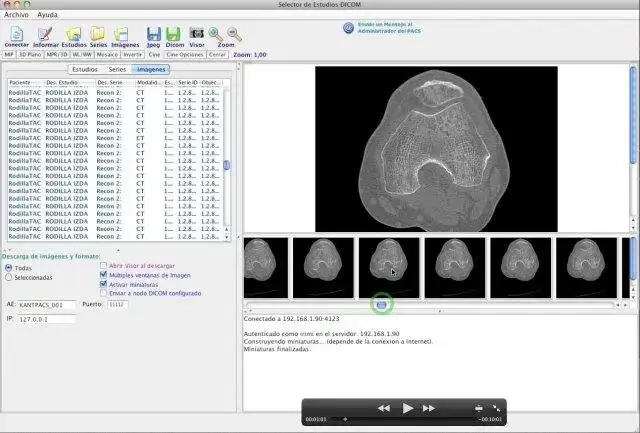640x433 pixels.
Task: Click the thumbnail strip horizontal scrollbar thumb
Action: (x=381, y=305)
